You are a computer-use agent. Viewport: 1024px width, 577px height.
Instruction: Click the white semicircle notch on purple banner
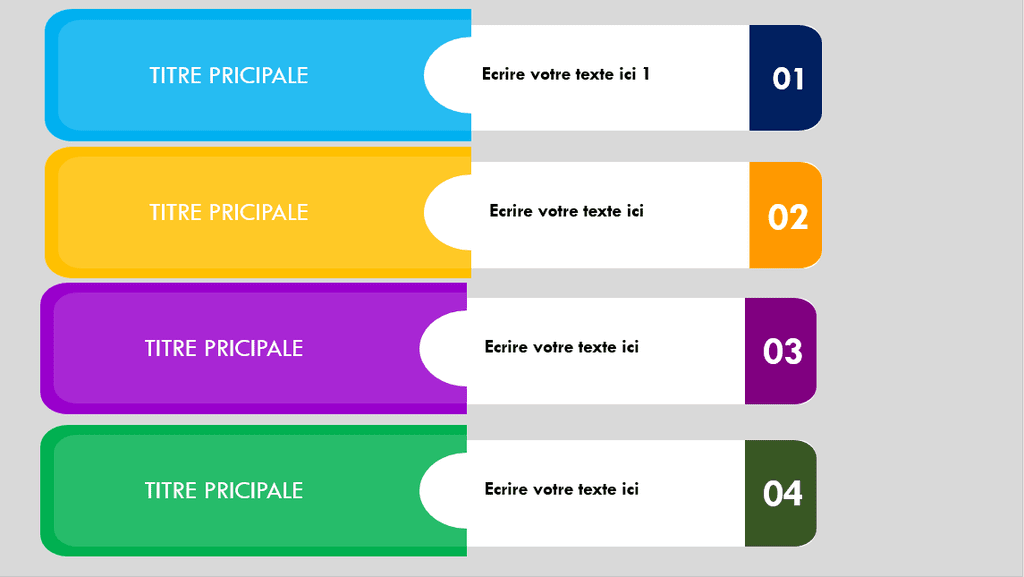pos(443,348)
